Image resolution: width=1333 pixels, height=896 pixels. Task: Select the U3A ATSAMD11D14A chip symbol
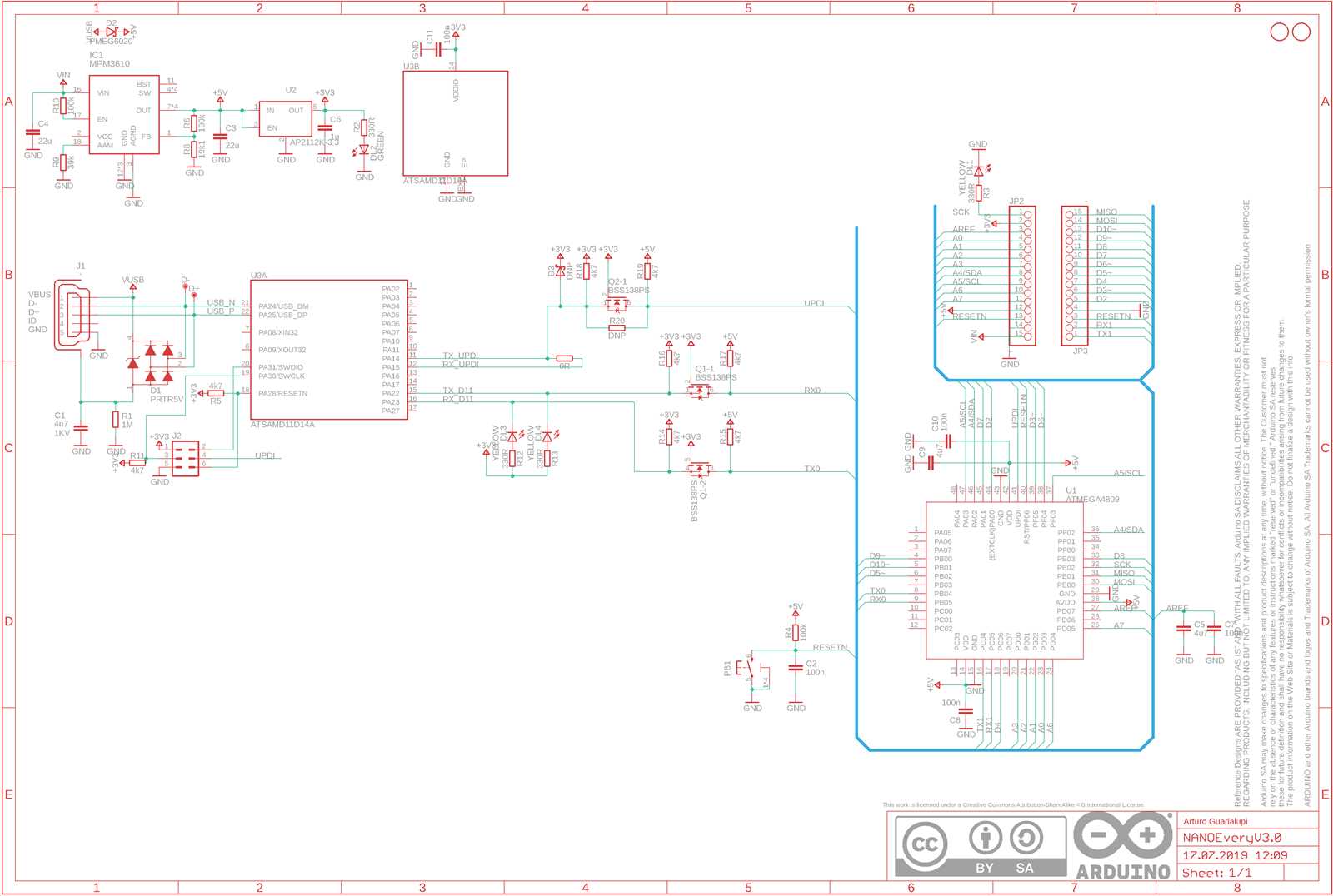click(329, 349)
